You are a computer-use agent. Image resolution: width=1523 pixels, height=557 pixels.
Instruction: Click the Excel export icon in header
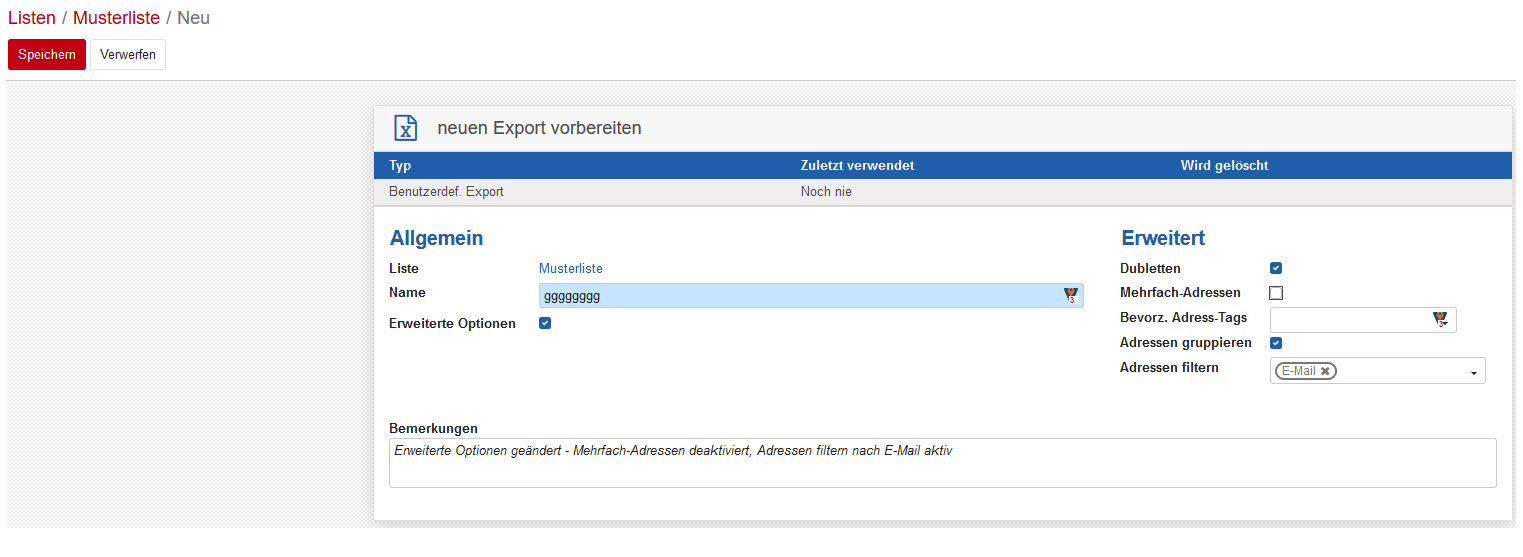[405, 128]
